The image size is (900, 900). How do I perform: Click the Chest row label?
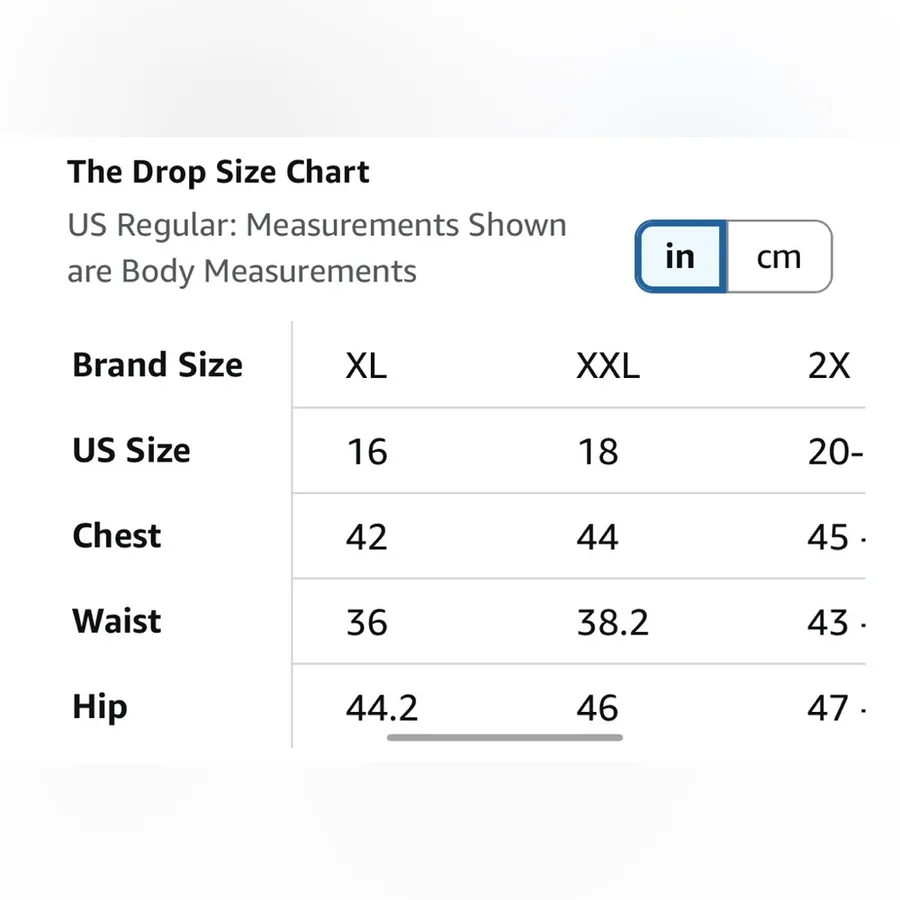[117, 536]
